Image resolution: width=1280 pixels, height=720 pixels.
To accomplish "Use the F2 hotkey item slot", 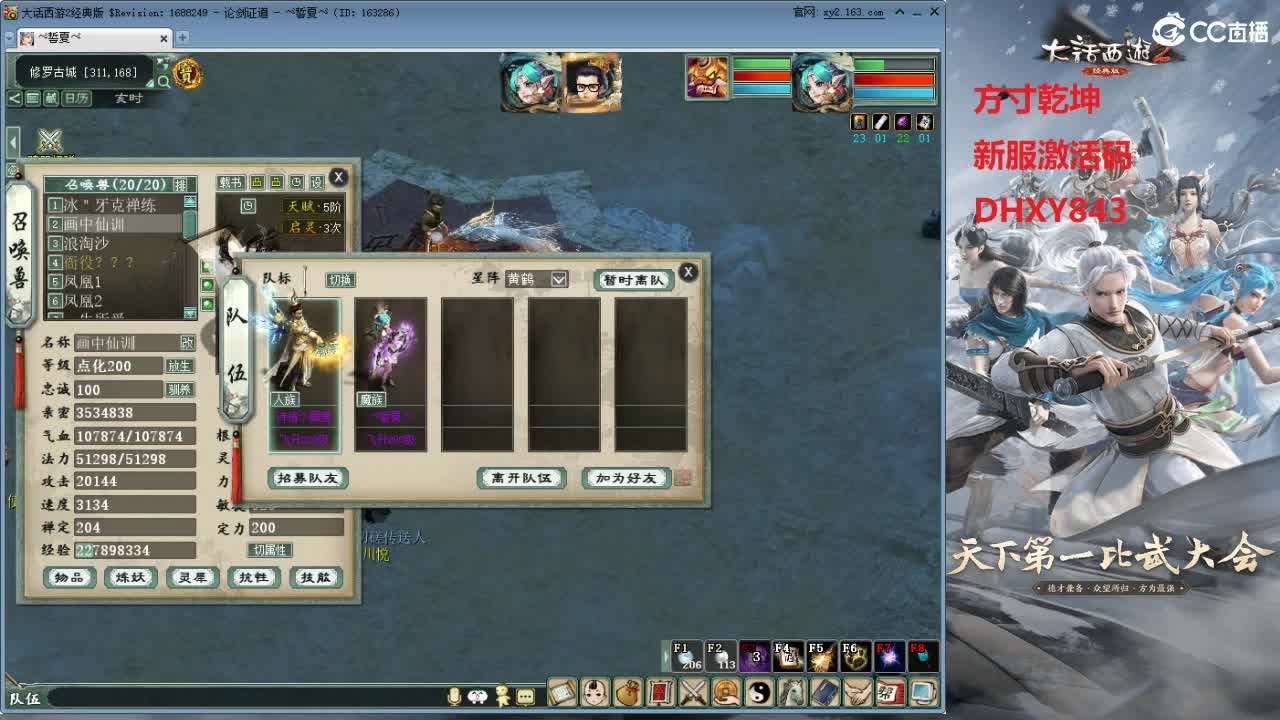I will coord(721,656).
